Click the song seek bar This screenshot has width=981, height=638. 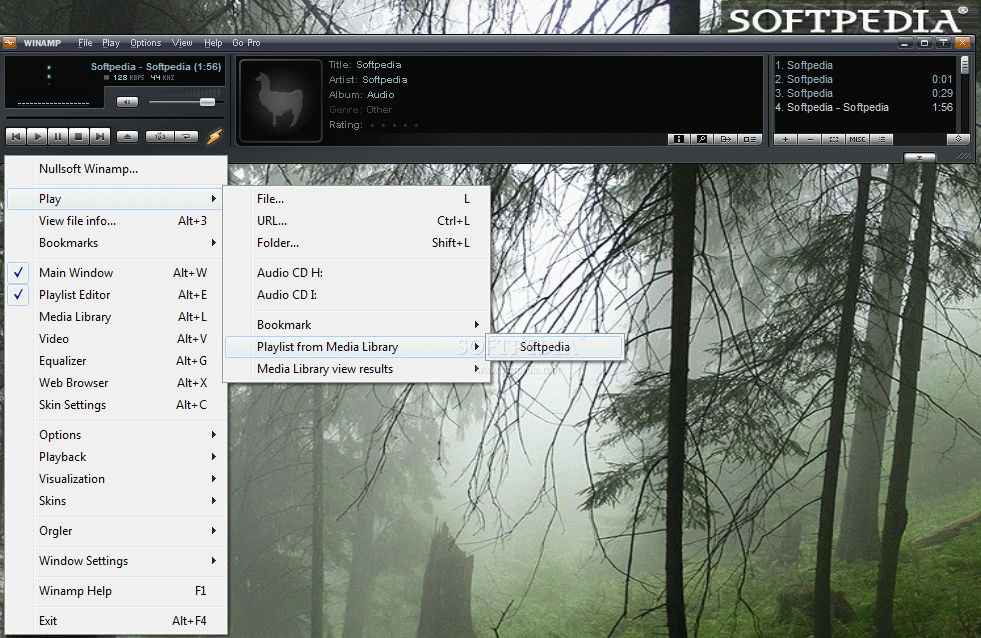point(114,117)
